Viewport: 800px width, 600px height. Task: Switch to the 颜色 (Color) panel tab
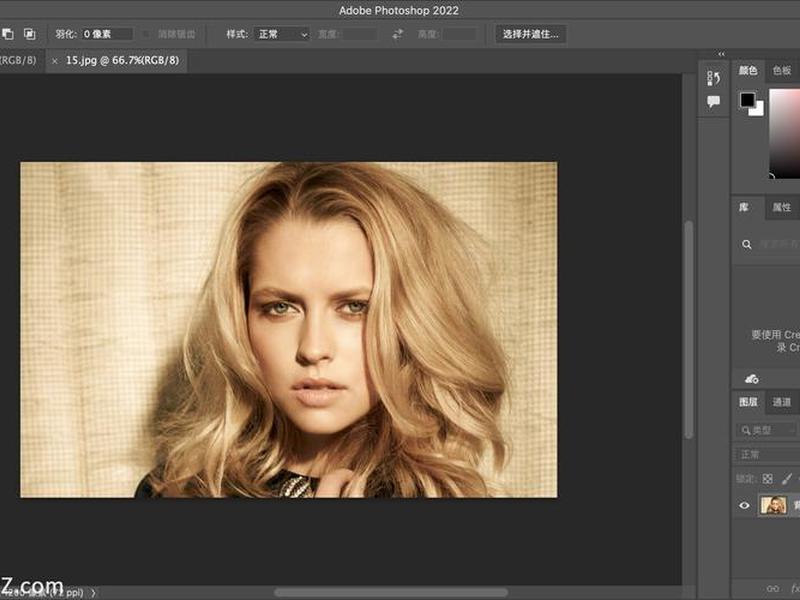[x=748, y=70]
